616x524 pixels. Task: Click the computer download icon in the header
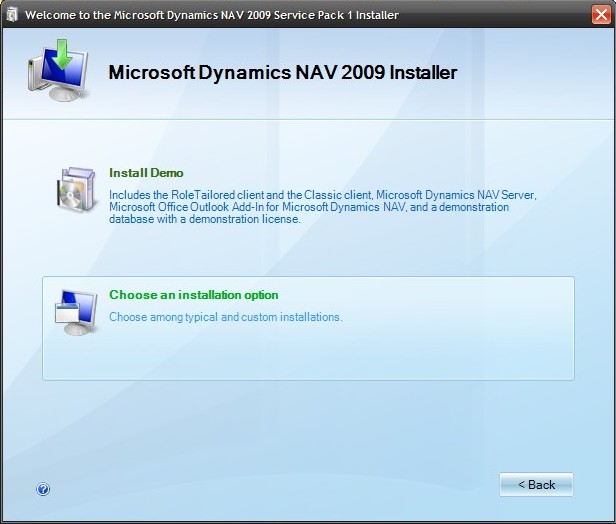coord(59,70)
